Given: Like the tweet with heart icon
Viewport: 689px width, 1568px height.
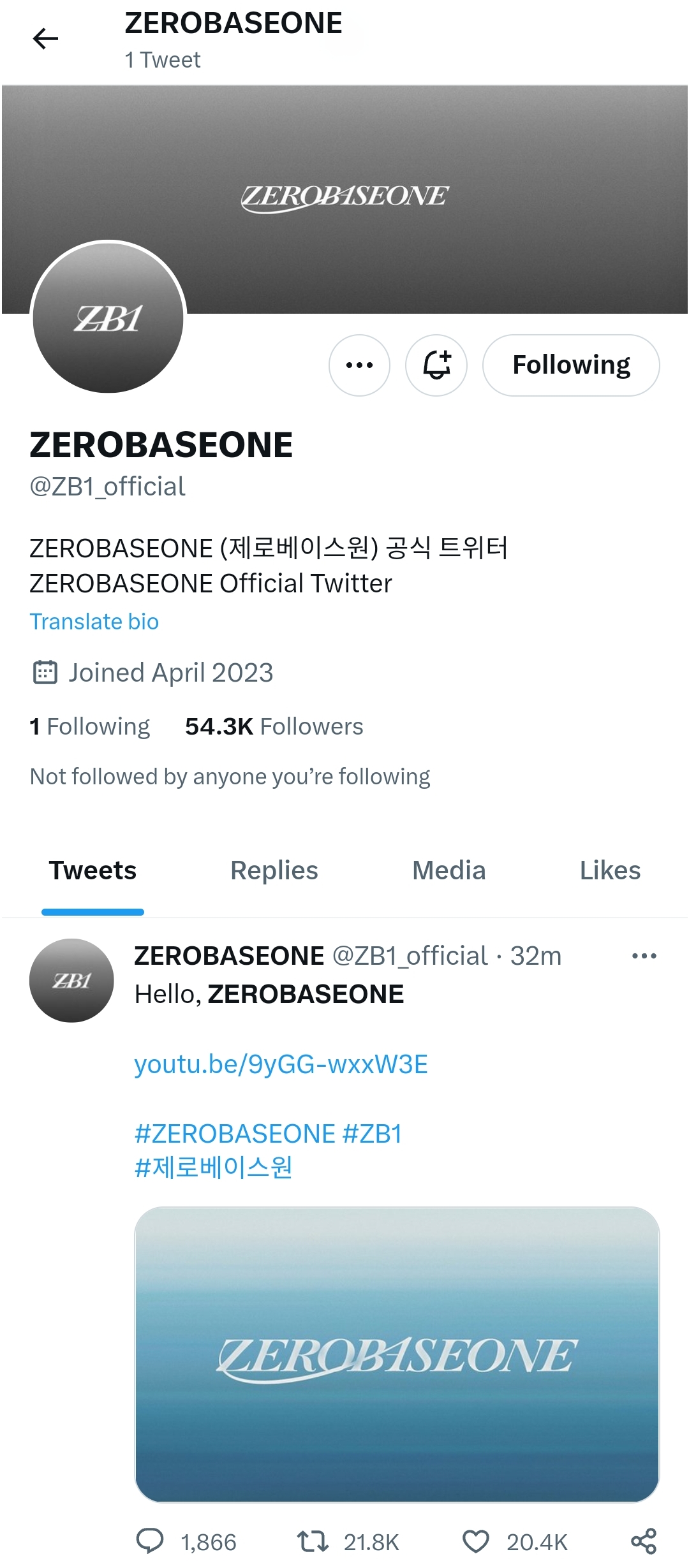Looking at the screenshot, I should pos(475,1542).
